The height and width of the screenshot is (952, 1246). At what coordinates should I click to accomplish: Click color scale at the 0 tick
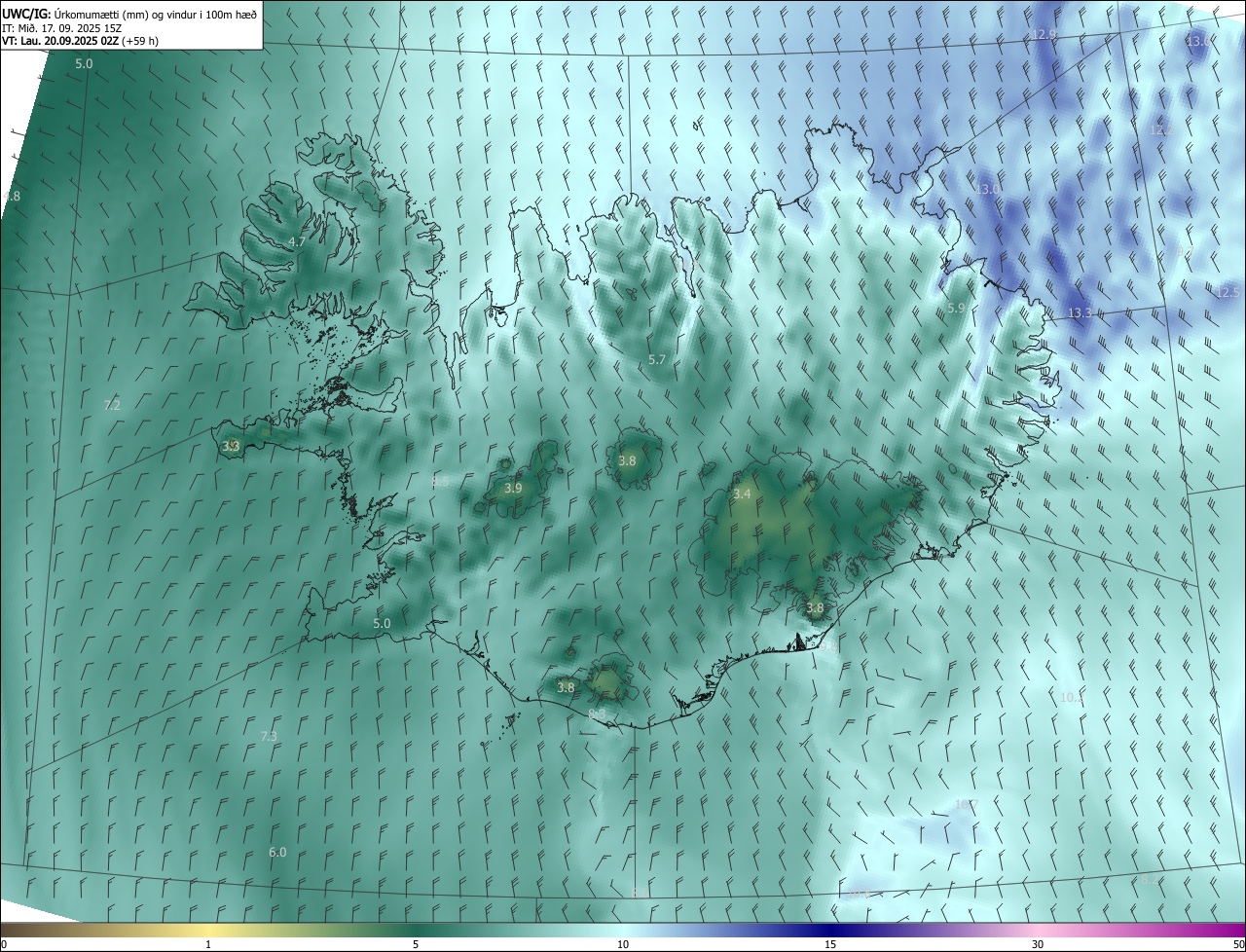click(x=4, y=944)
